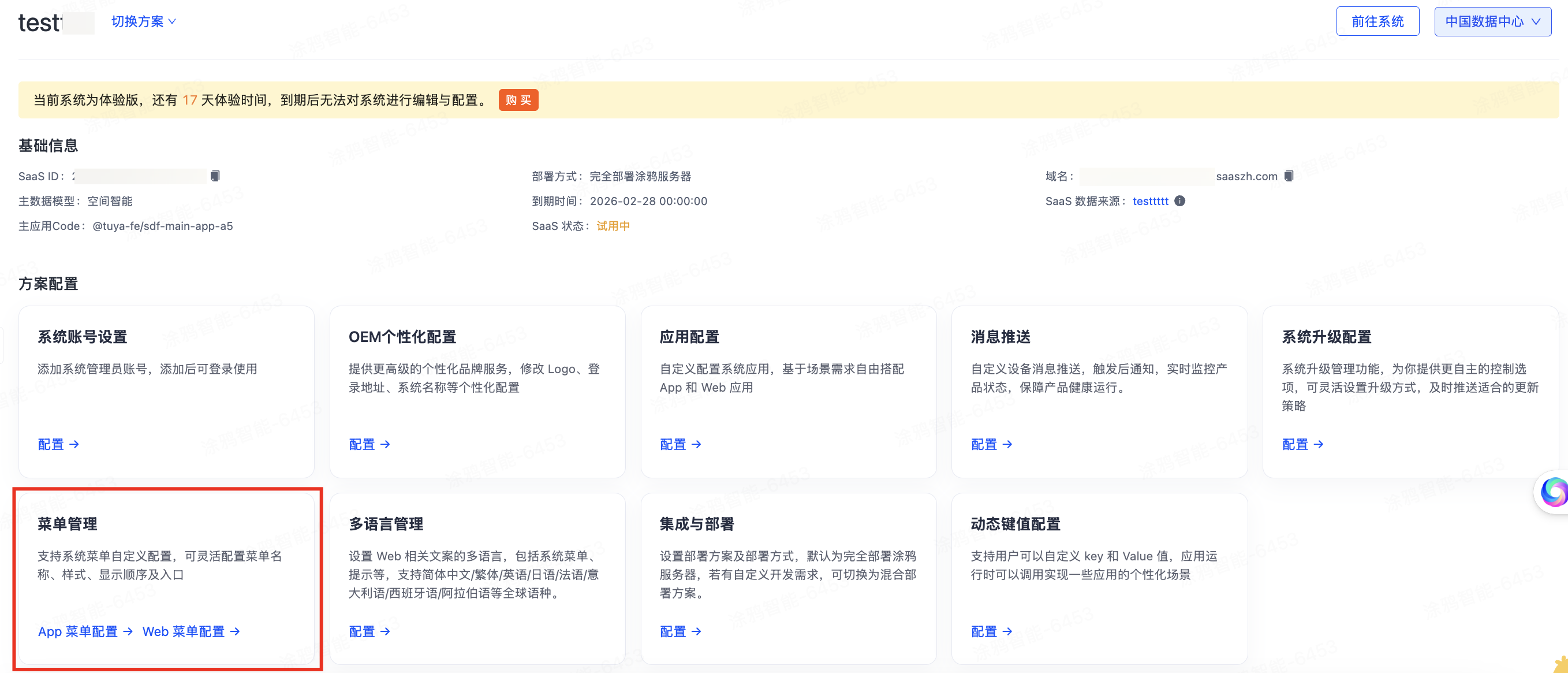
Task: Click the info icon beside testtttt data source
Action: (1179, 201)
